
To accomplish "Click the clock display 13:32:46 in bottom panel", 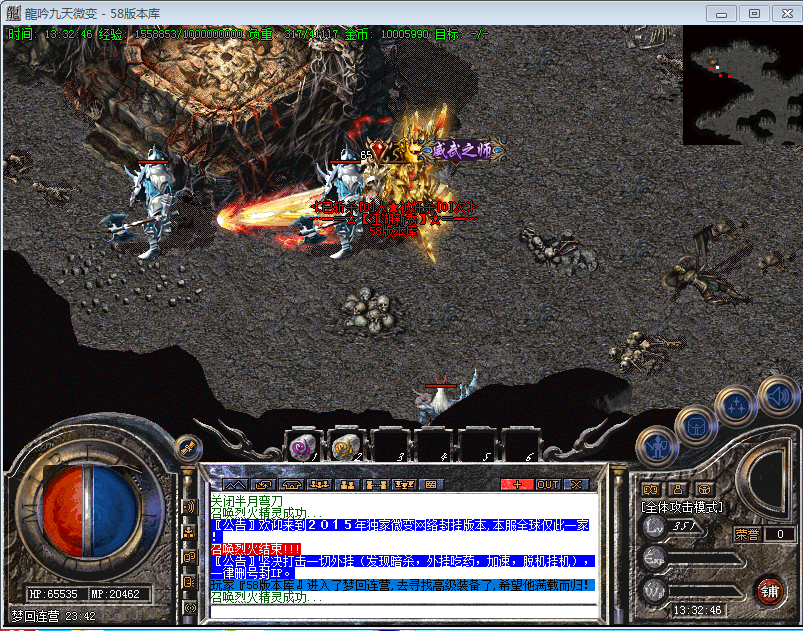I will [697, 611].
